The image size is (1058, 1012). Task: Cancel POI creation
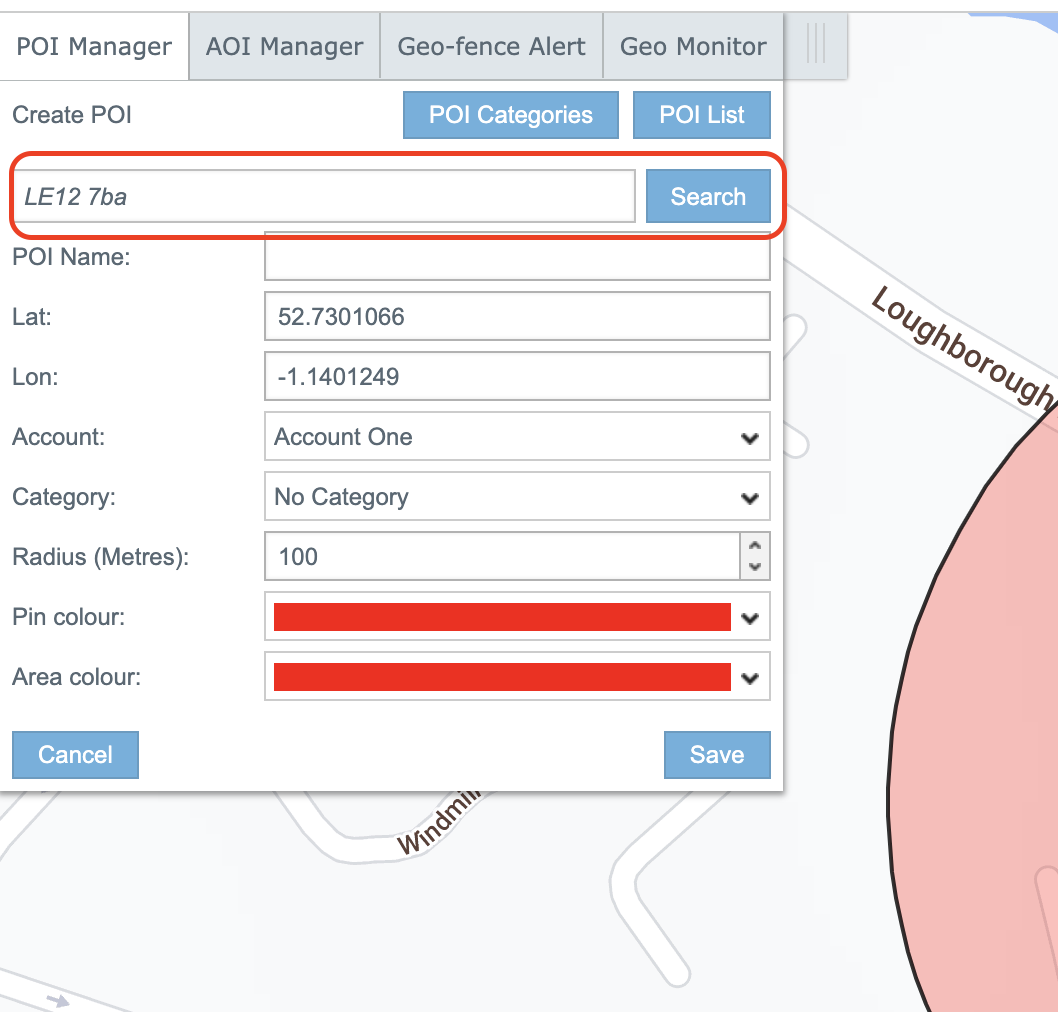click(75, 754)
